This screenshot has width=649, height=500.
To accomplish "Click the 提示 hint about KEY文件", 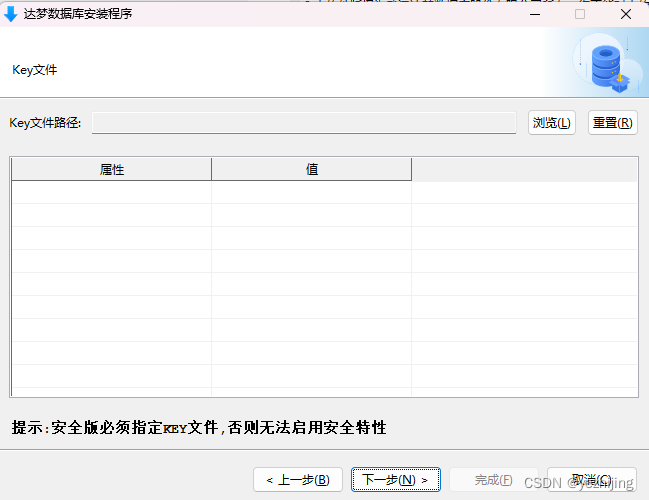I will [x=199, y=427].
